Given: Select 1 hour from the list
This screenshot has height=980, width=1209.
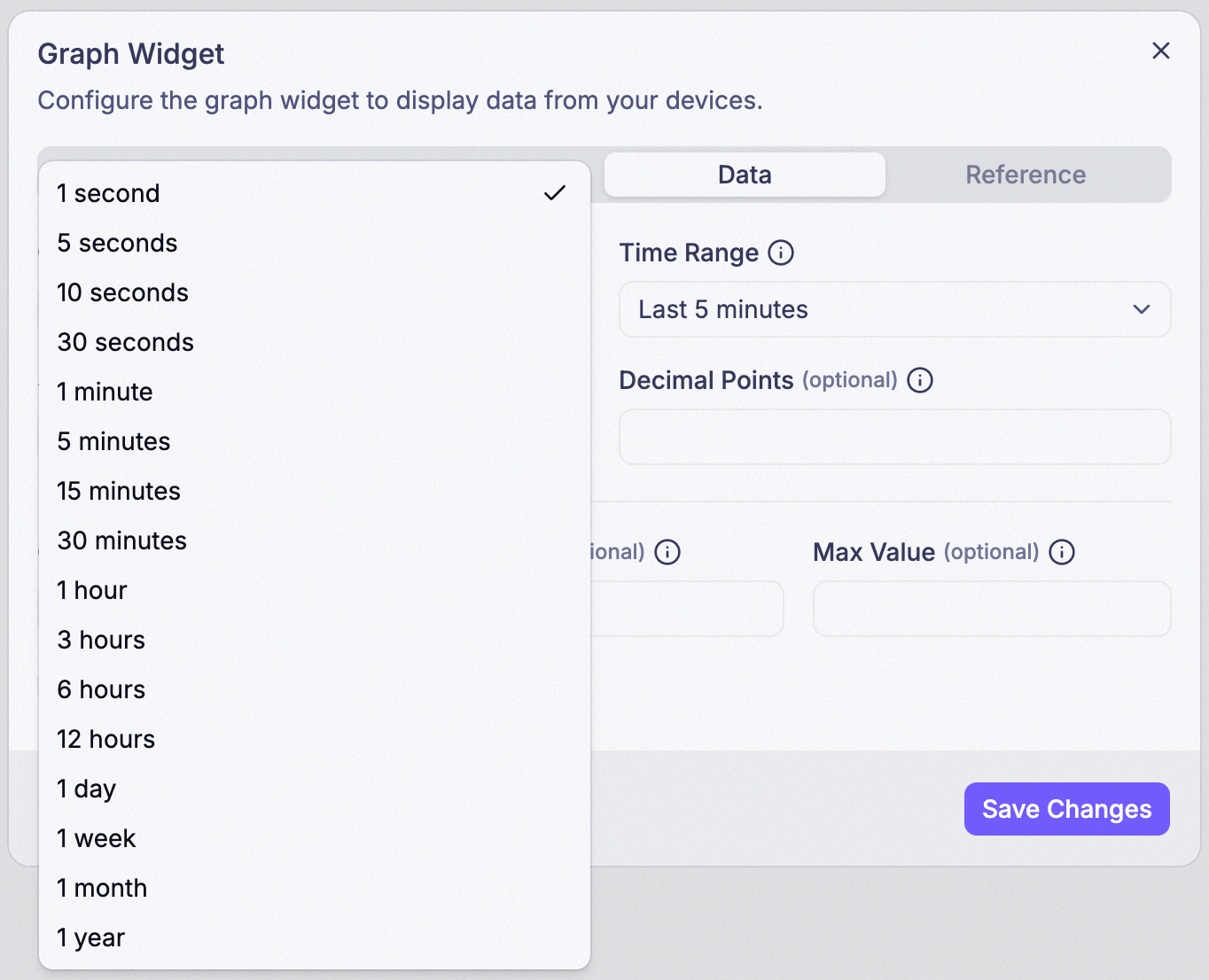Looking at the screenshot, I should pyautogui.click(x=315, y=590).
